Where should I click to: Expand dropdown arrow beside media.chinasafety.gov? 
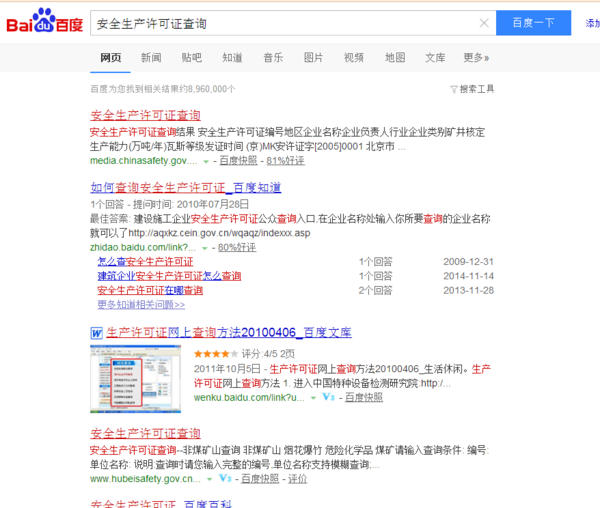[206, 162]
